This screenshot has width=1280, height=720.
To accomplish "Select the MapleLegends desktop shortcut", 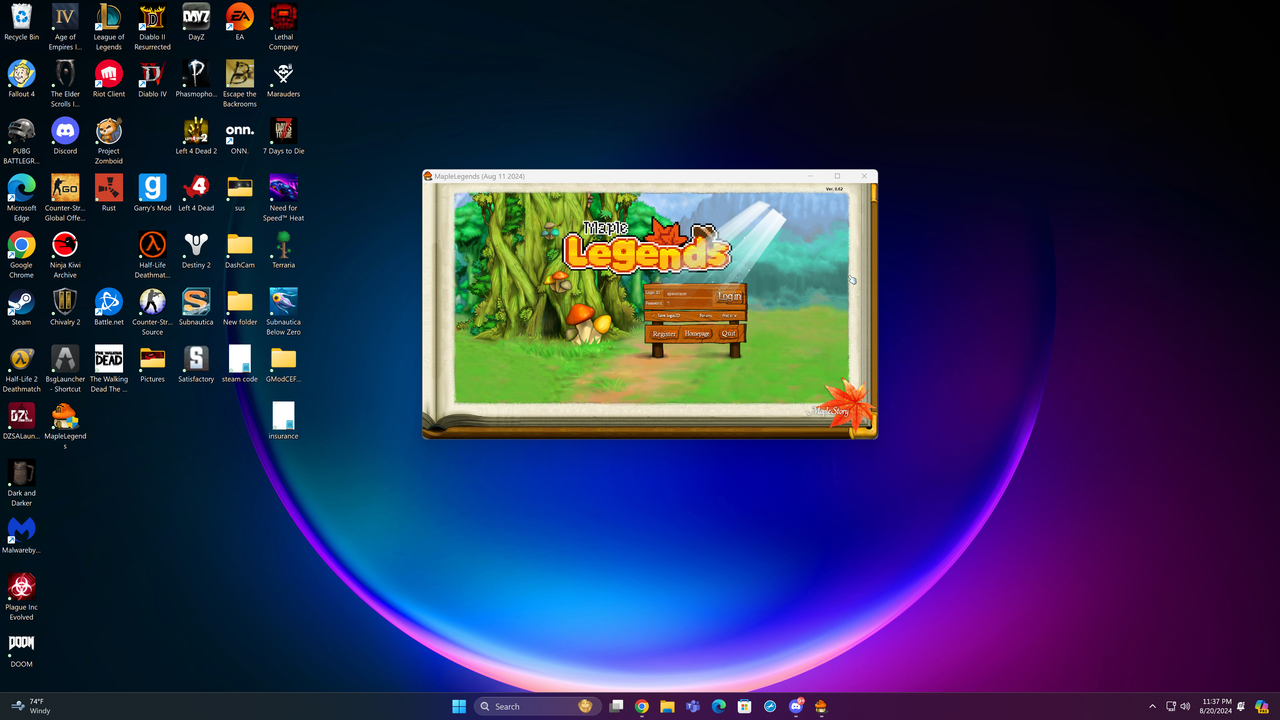I will 65,426.
